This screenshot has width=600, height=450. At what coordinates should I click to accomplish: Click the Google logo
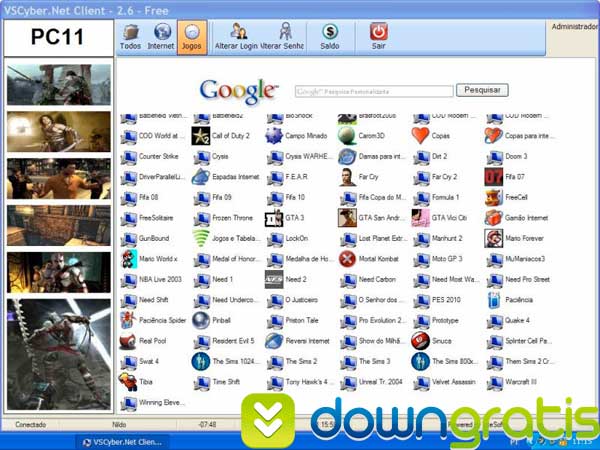(239, 92)
